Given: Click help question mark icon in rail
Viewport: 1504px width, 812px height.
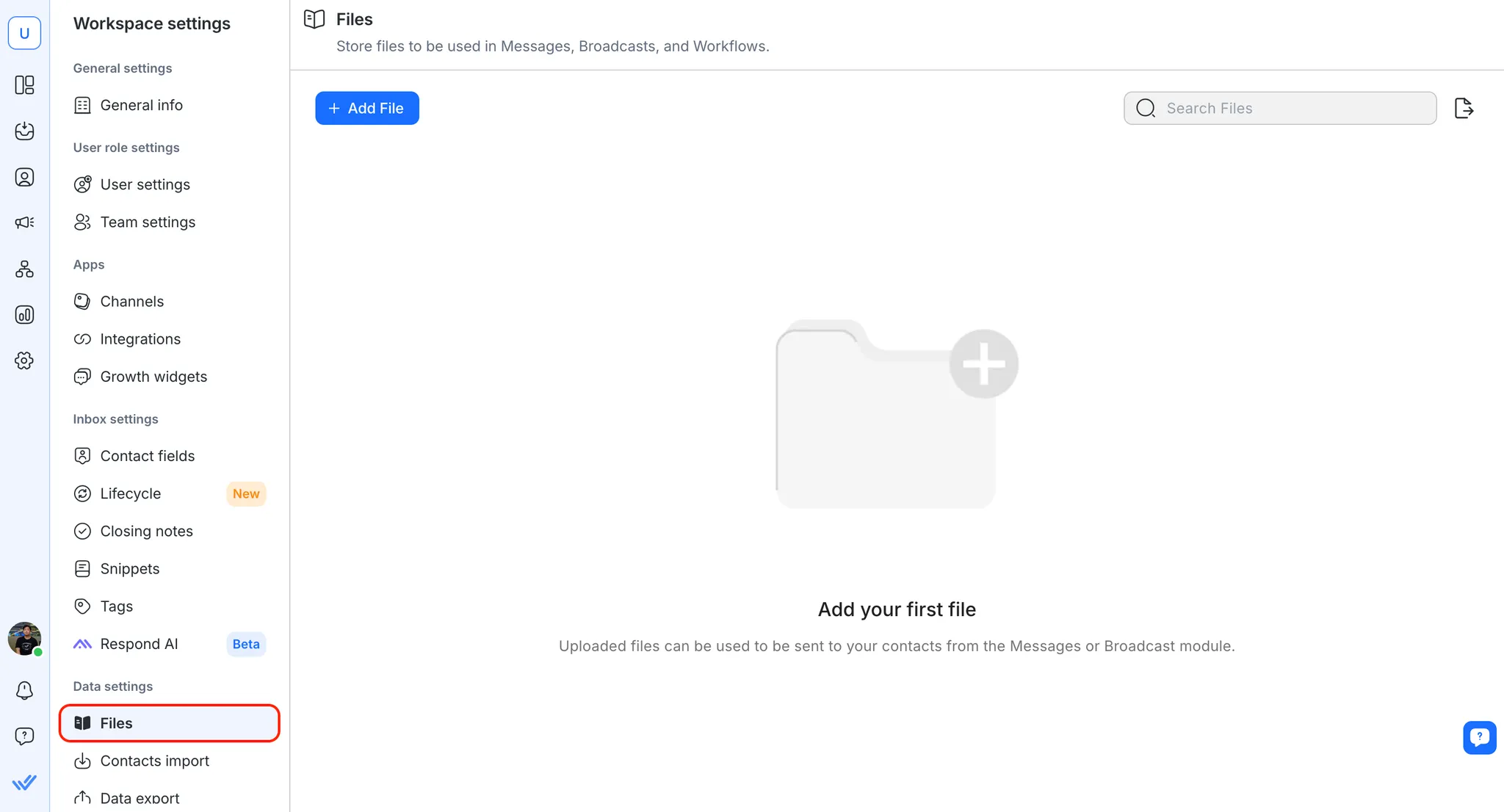Looking at the screenshot, I should tap(24, 736).
